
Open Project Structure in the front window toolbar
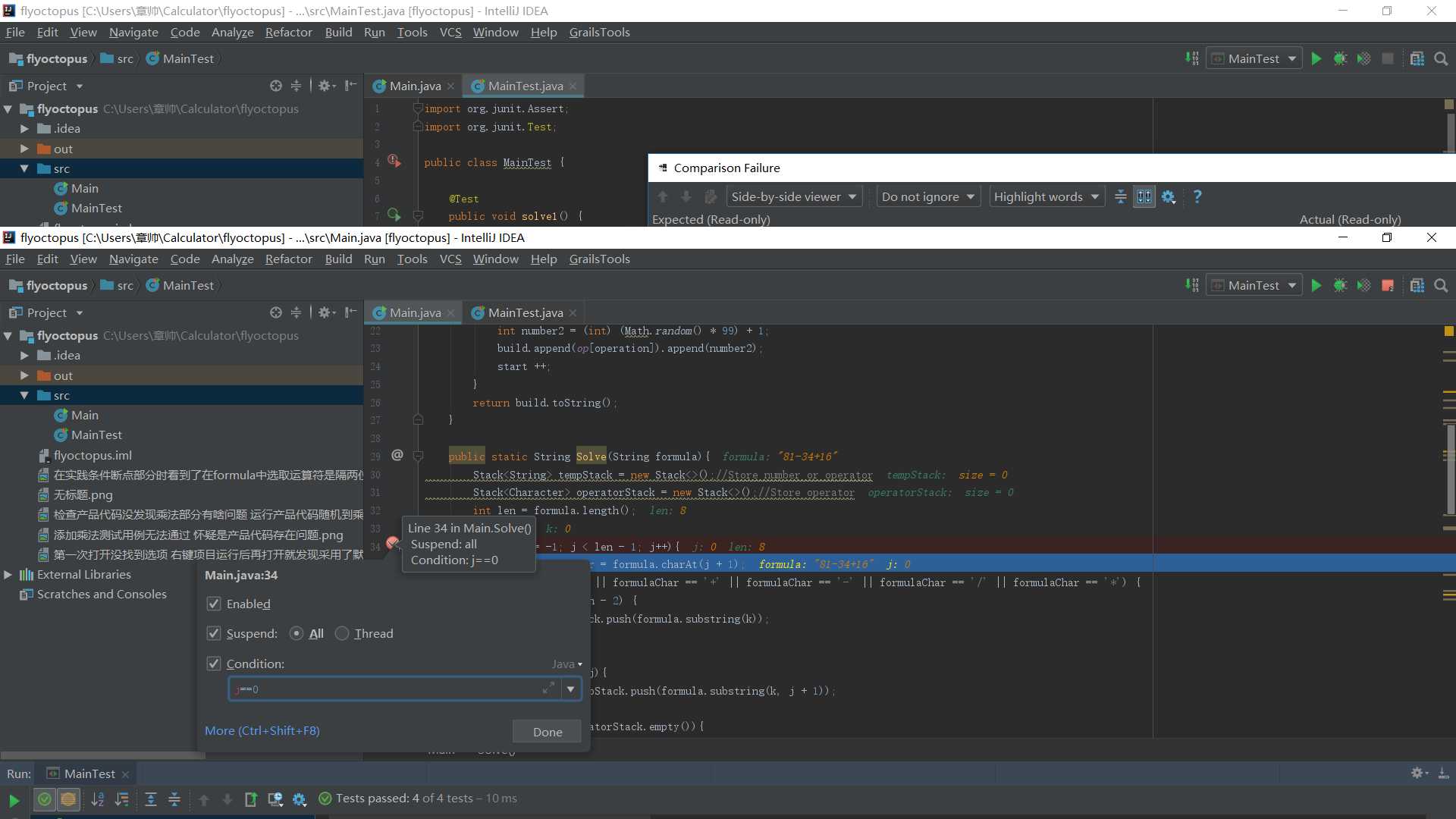tap(1417, 285)
